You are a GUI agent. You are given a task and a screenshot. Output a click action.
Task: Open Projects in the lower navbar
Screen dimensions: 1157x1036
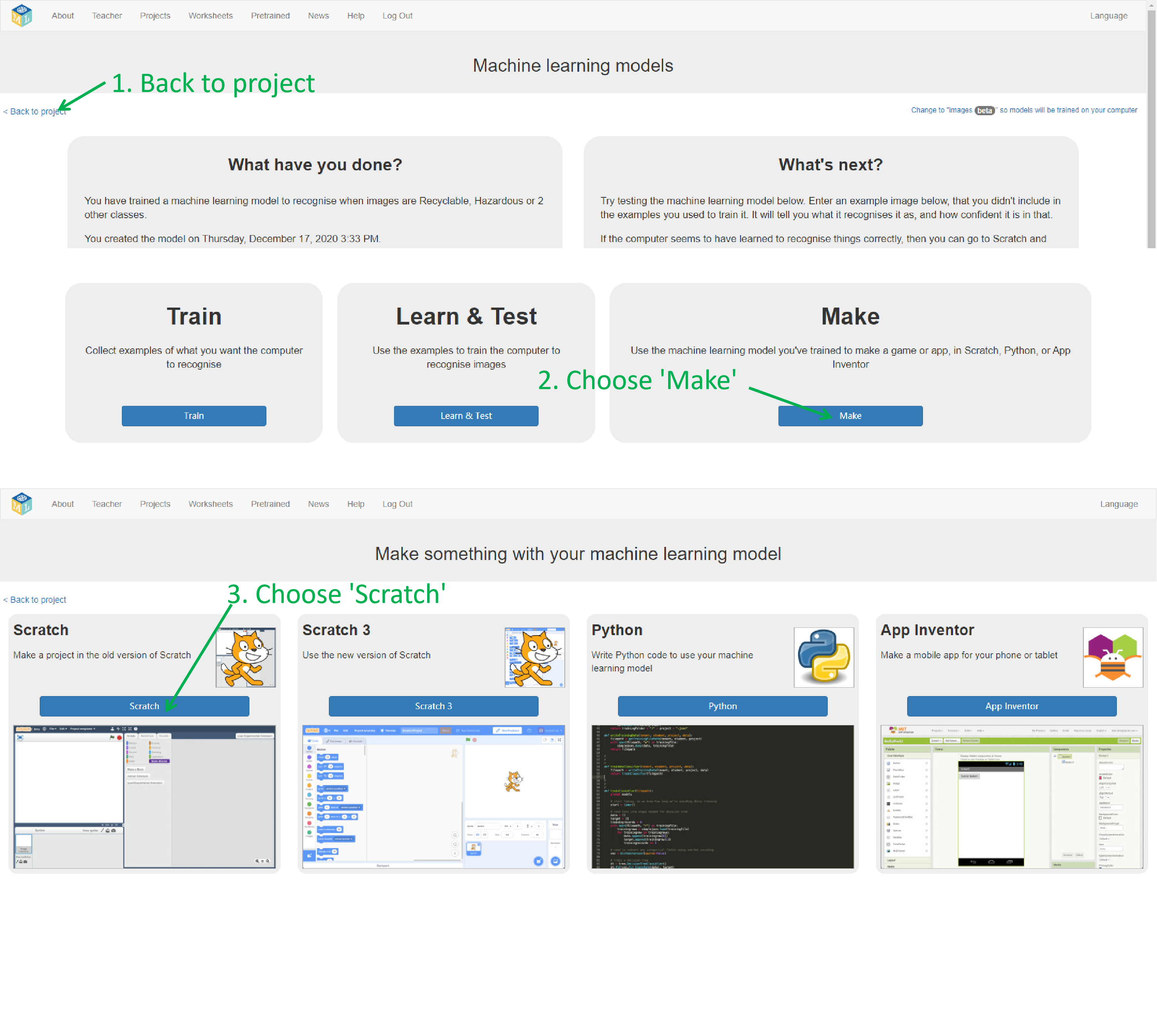point(155,504)
